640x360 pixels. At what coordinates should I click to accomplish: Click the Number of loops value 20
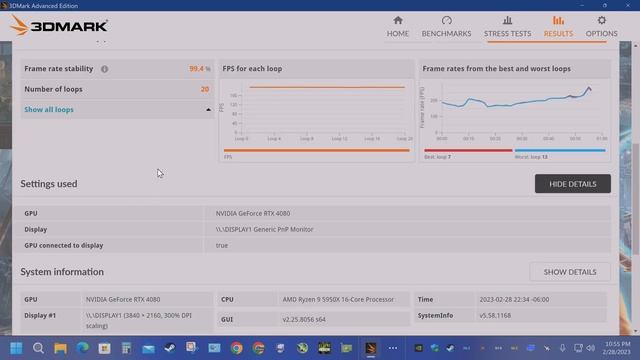(205, 89)
